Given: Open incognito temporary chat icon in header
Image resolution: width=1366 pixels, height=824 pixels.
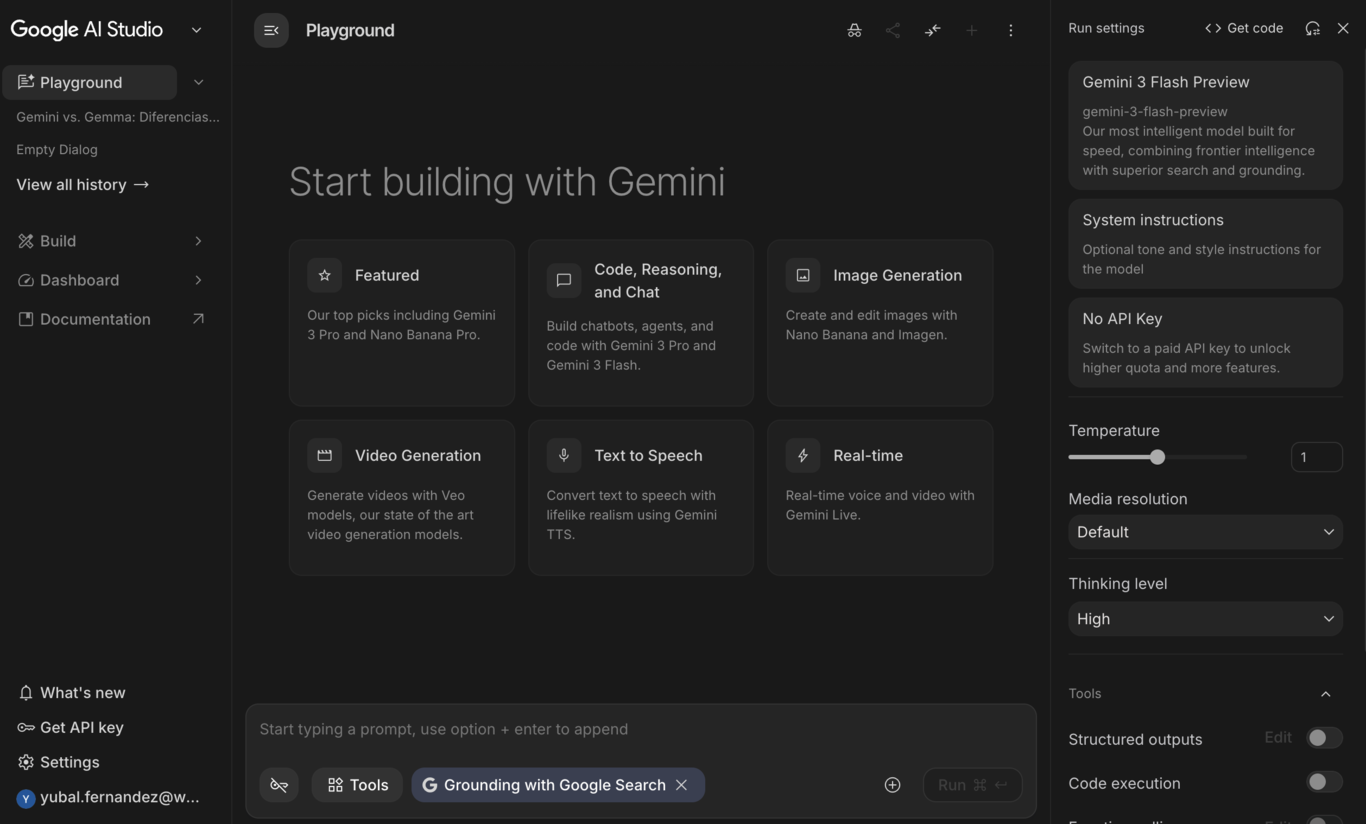Looking at the screenshot, I should click(x=854, y=30).
